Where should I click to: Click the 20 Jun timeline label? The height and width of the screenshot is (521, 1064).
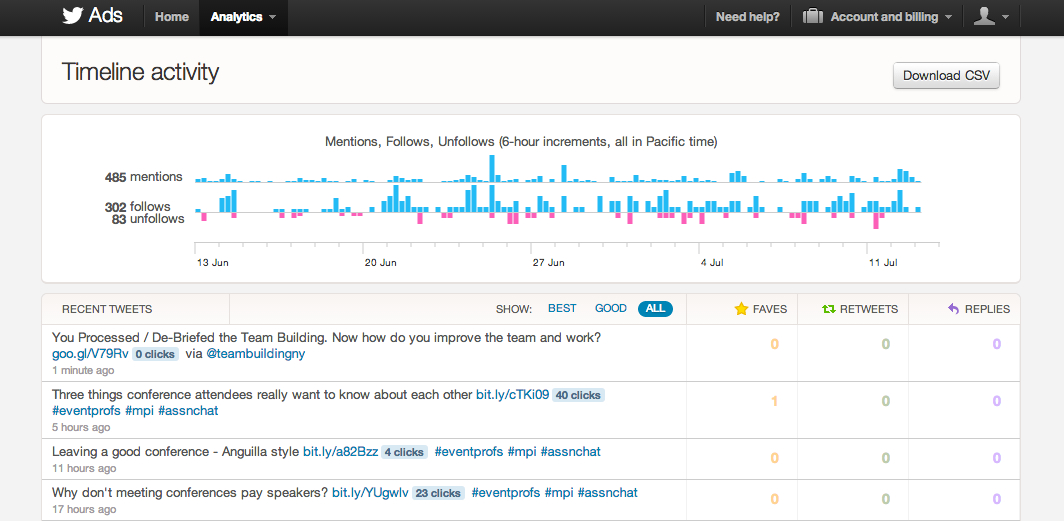pos(380,262)
